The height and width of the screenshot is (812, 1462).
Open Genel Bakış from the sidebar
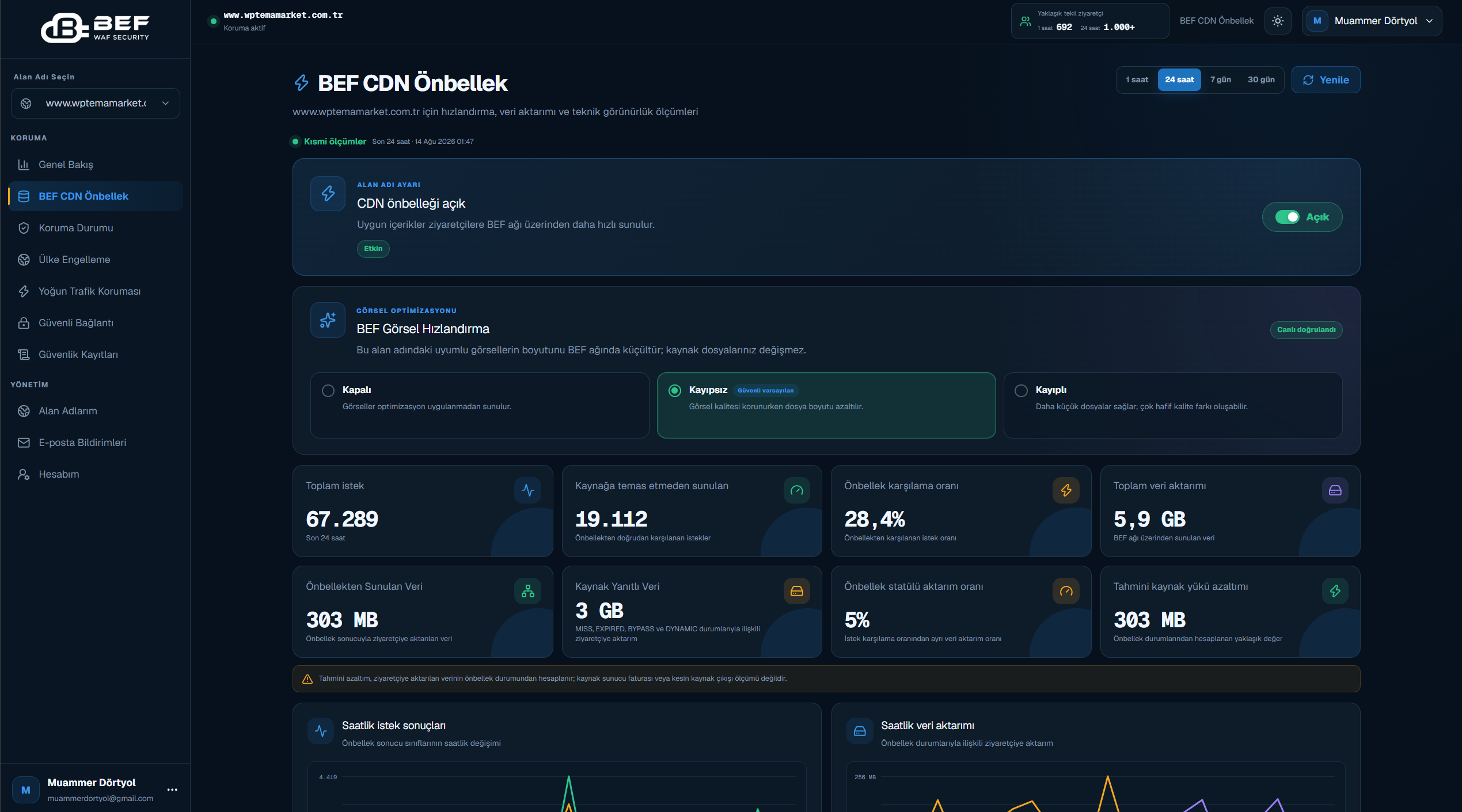(96, 165)
